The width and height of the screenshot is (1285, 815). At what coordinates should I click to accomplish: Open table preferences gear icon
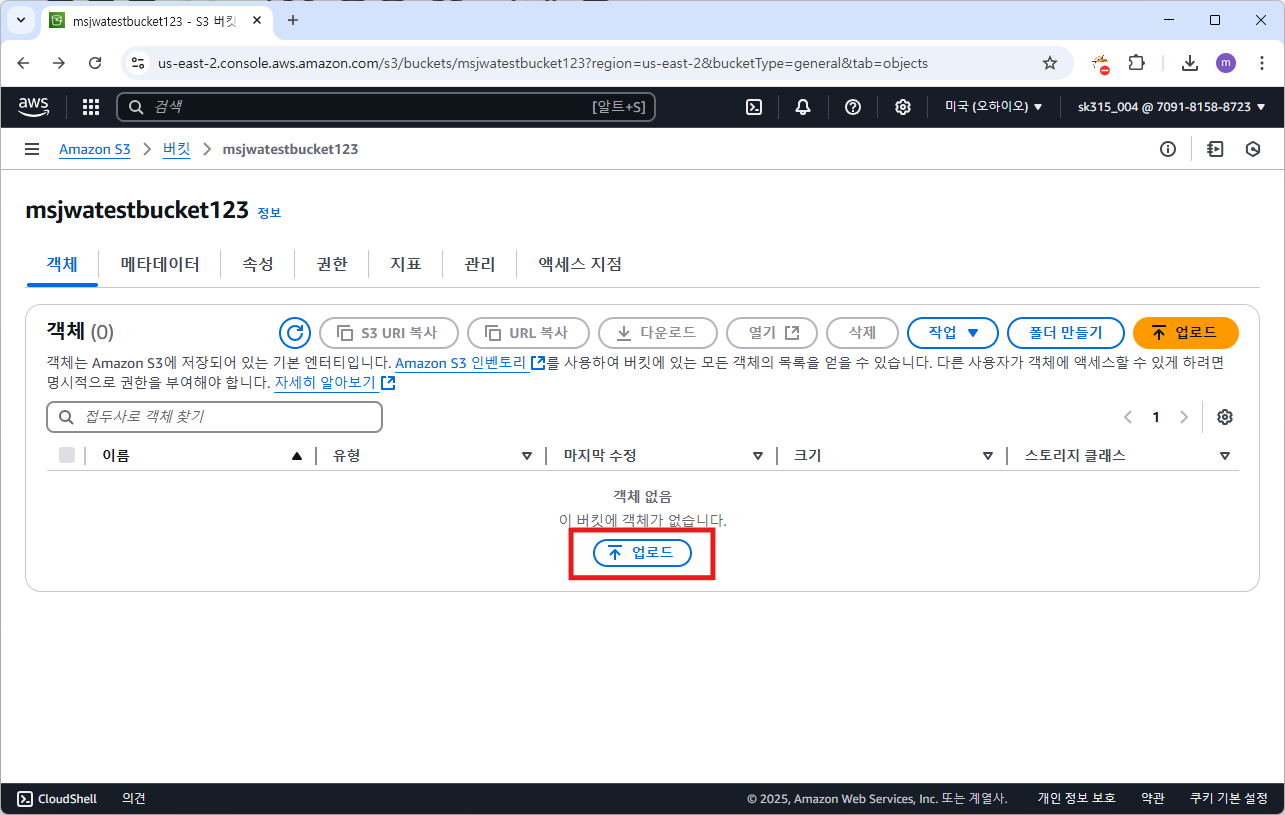pos(1225,417)
